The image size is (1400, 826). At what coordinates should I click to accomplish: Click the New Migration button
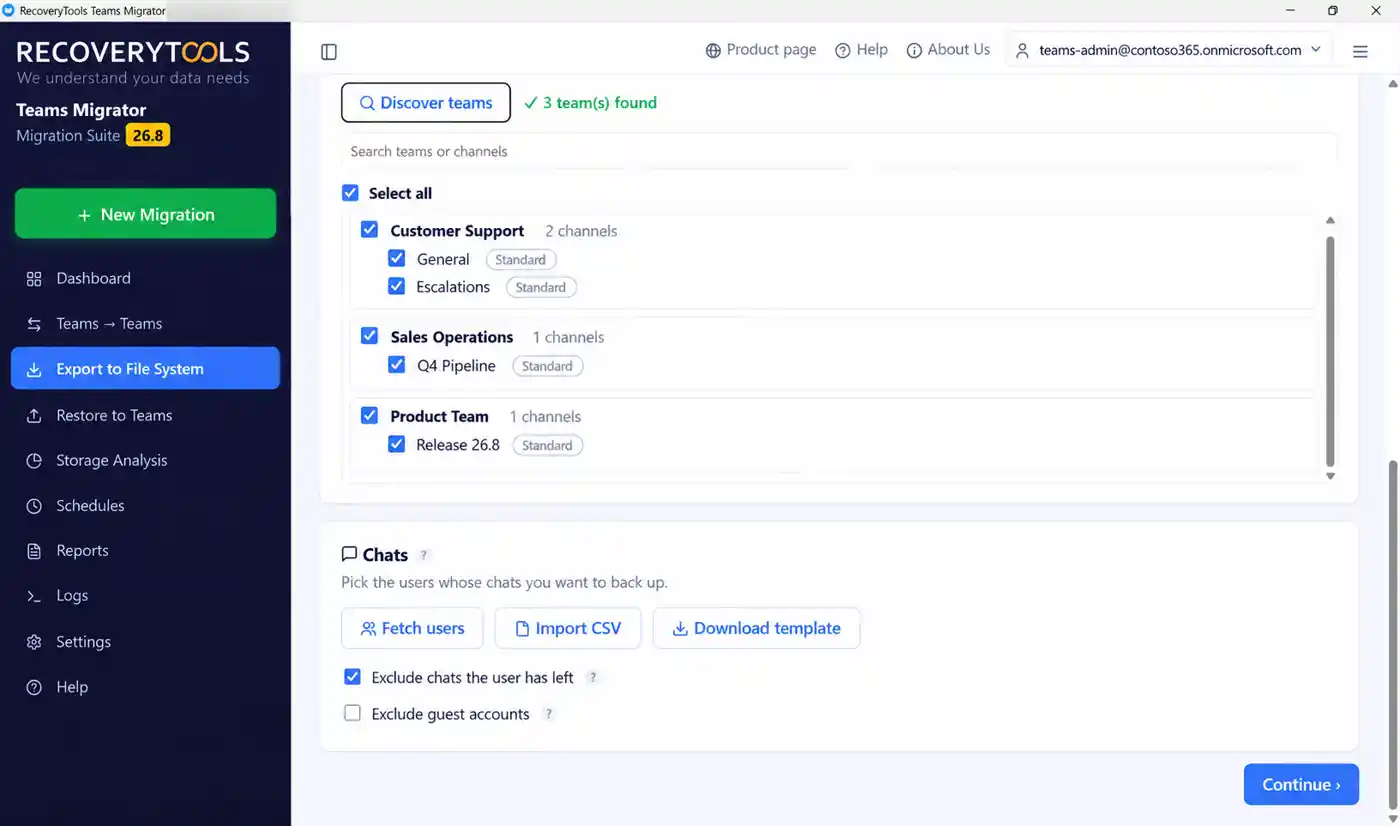pyautogui.click(x=145, y=214)
